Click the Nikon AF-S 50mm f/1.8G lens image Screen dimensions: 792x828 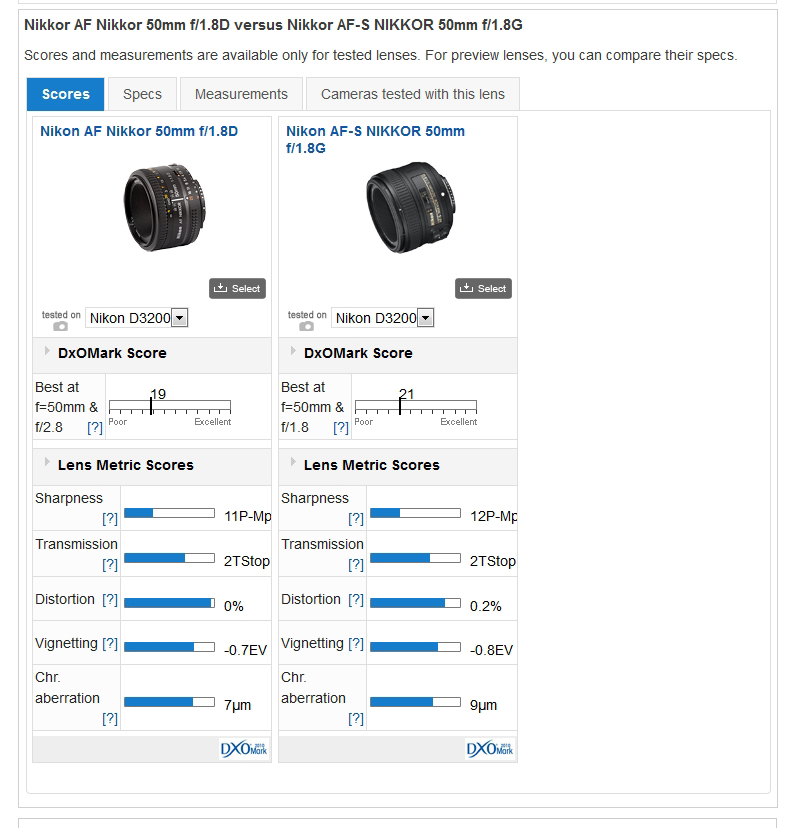coord(400,212)
